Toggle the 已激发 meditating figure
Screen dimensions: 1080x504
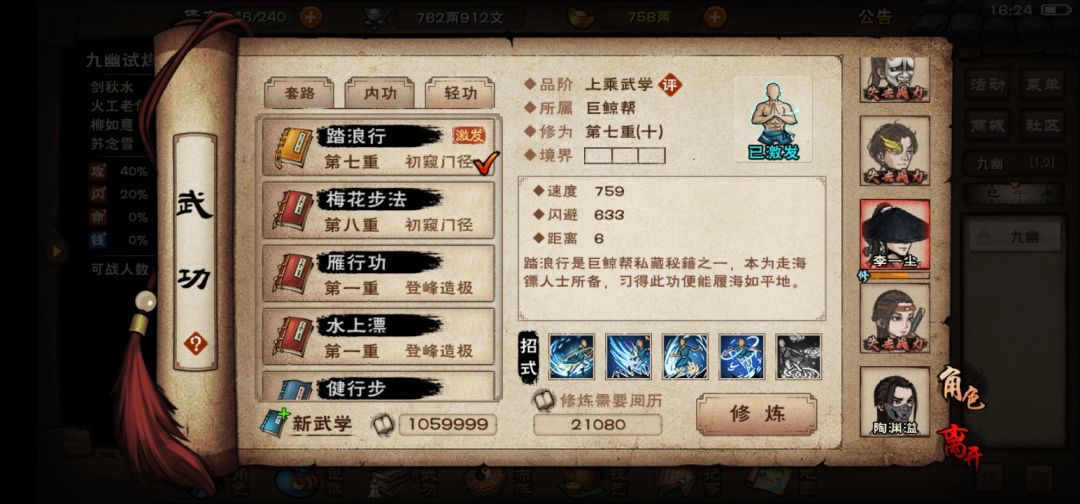(x=773, y=119)
